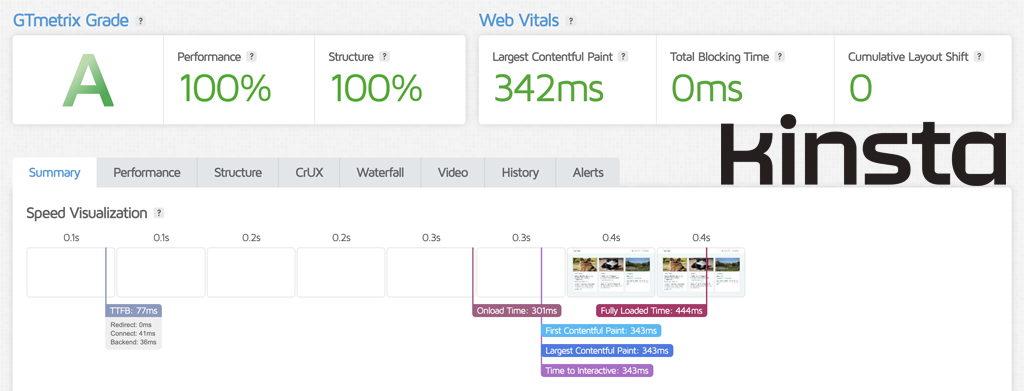
Task: Click the Performance 100% score
Action: [x=225, y=88]
